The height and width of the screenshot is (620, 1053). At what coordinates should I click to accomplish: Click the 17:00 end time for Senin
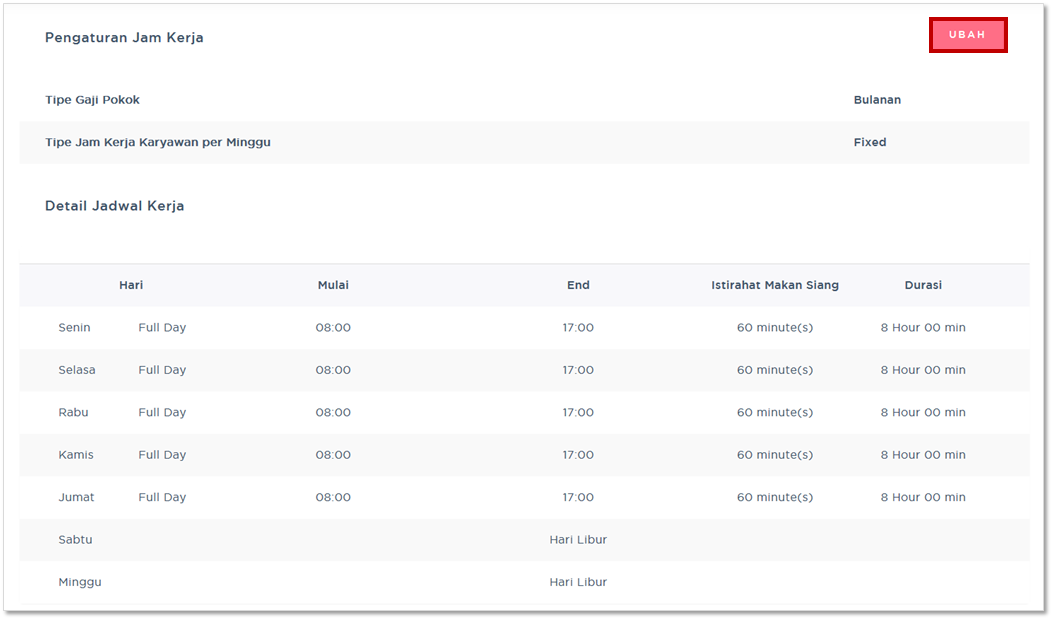pos(578,328)
